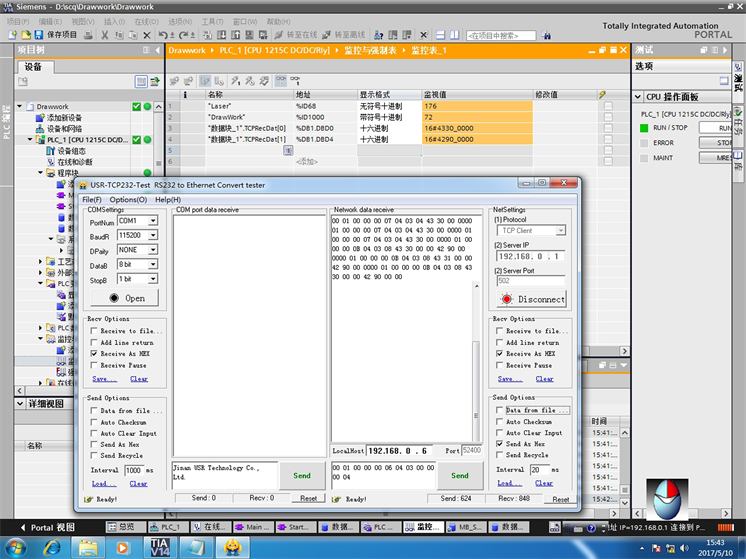Screen dimensions: 746x559
Task: Click the network-side Send button
Action: tap(459, 476)
